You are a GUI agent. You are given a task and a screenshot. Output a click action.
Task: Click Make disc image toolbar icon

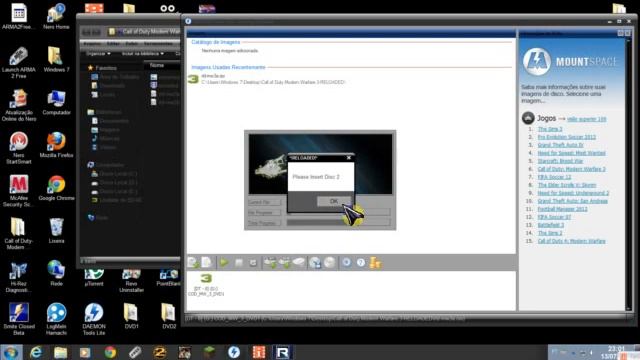[x=315, y=262]
